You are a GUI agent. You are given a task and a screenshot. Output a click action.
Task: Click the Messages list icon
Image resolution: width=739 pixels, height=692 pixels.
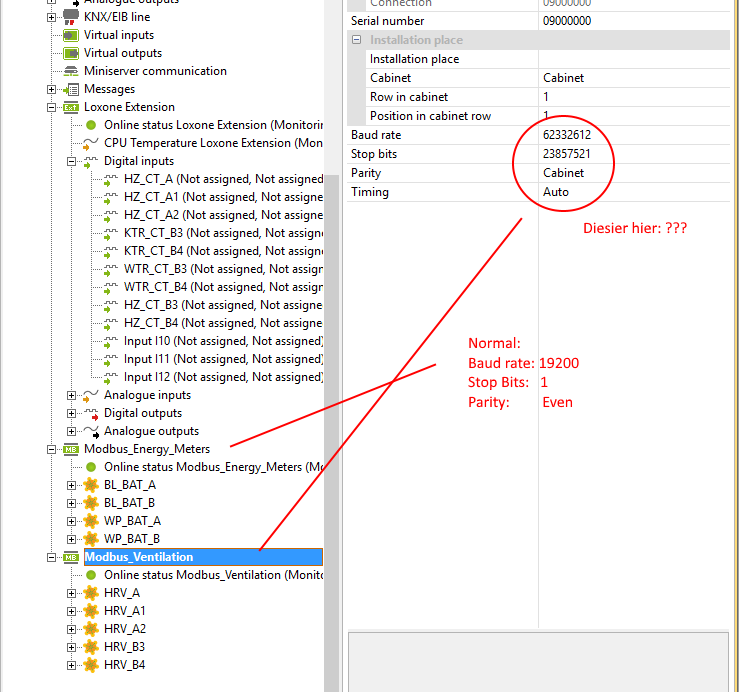71,89
